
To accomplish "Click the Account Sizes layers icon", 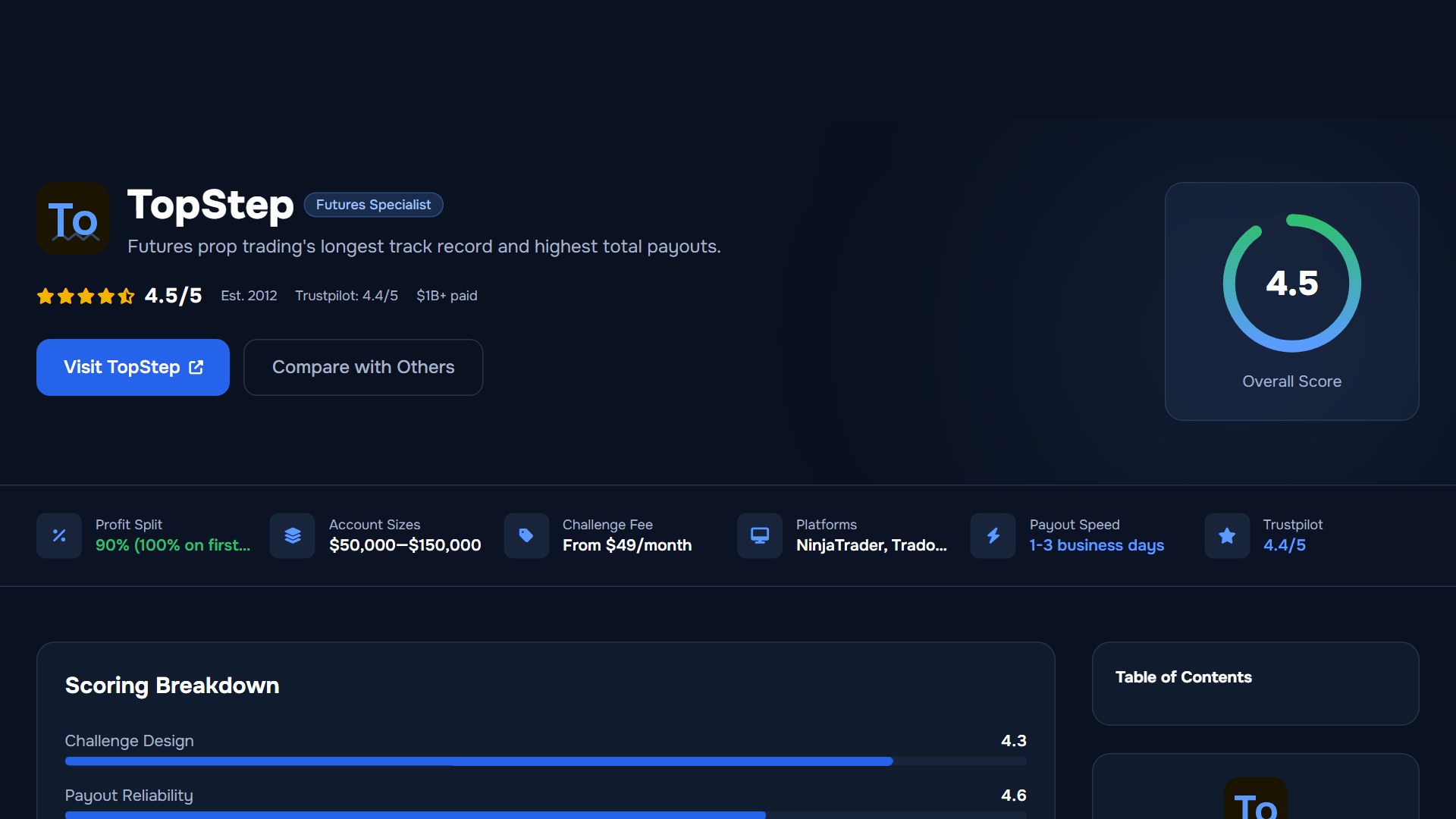I will pos(293,536).
